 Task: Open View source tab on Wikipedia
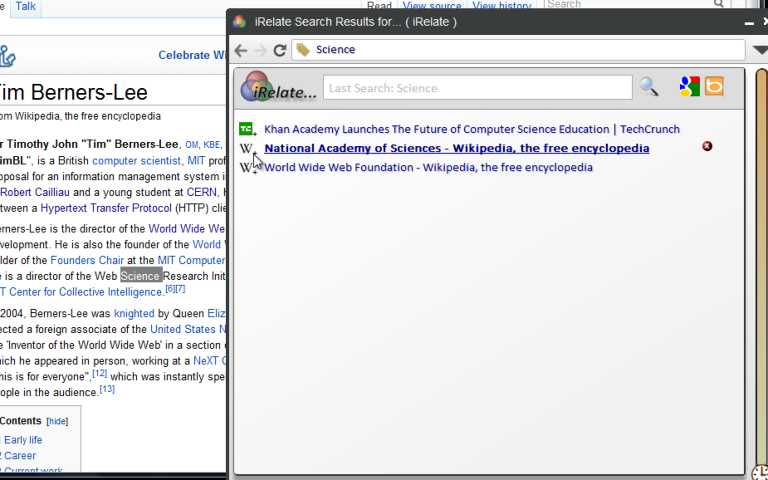pyautogui.click(x=432, y=6)
